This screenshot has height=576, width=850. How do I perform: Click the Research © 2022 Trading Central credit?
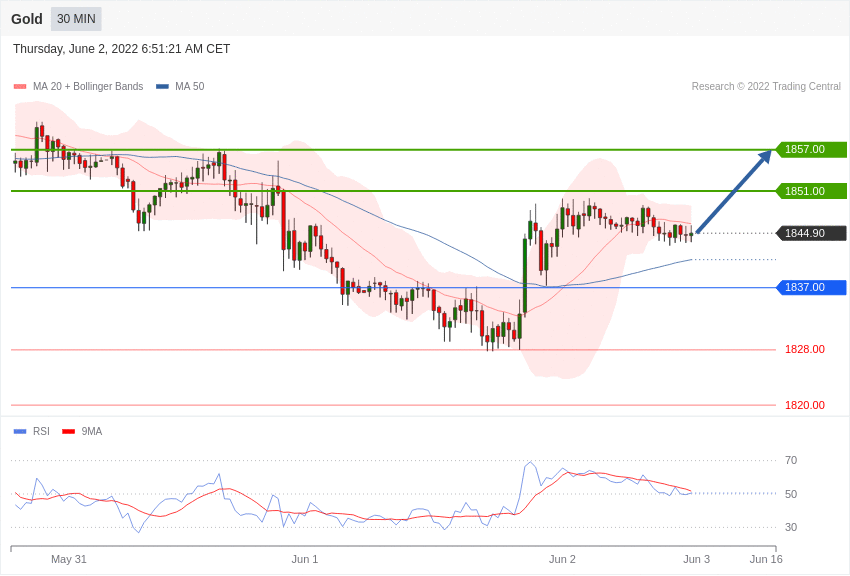coord(766,86)
